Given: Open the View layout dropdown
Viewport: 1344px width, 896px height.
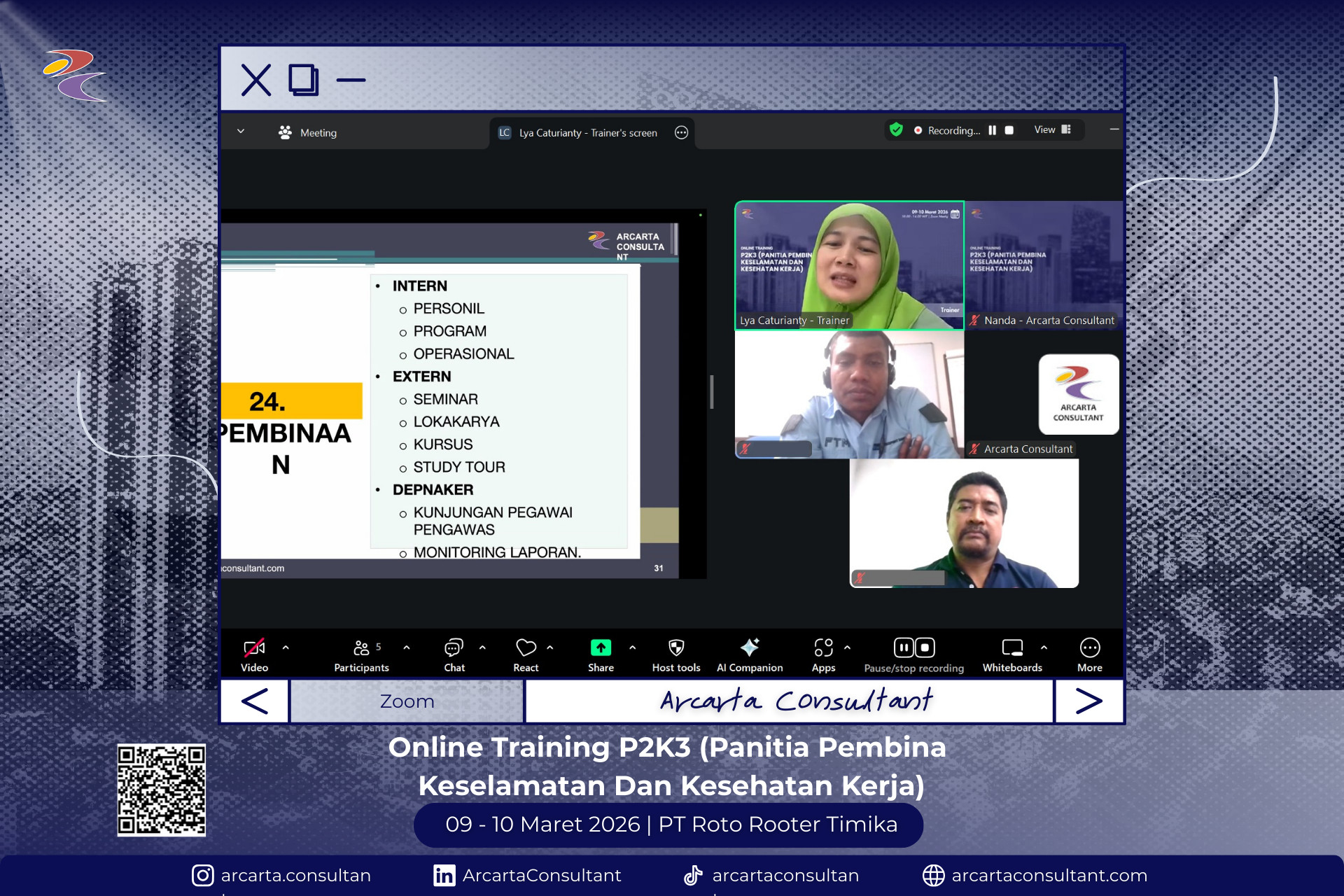Looking at the screenshot, I should pyautogui.click(x=1052, y=130).
